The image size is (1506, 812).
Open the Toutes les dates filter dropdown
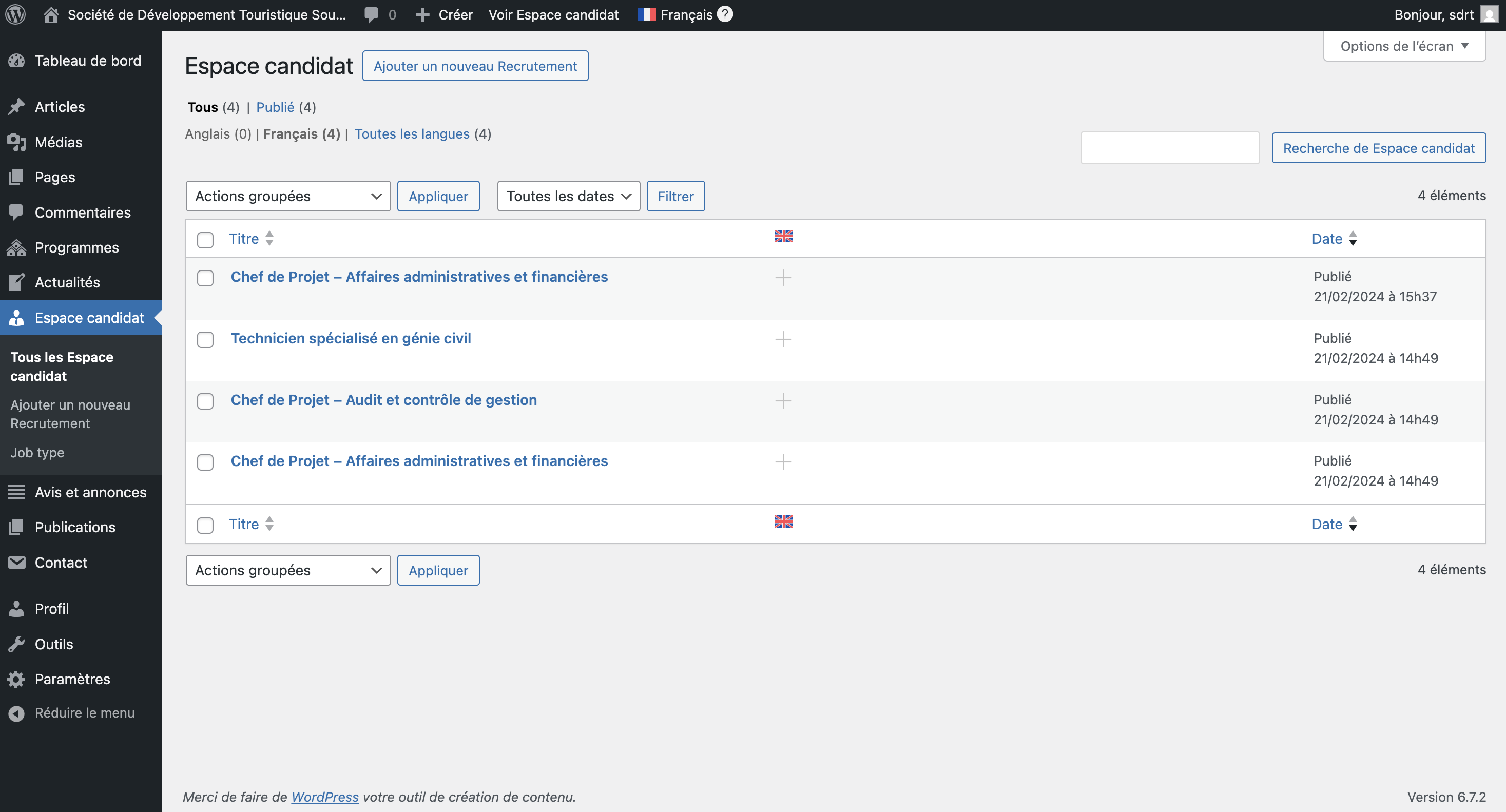click(568, 197)
